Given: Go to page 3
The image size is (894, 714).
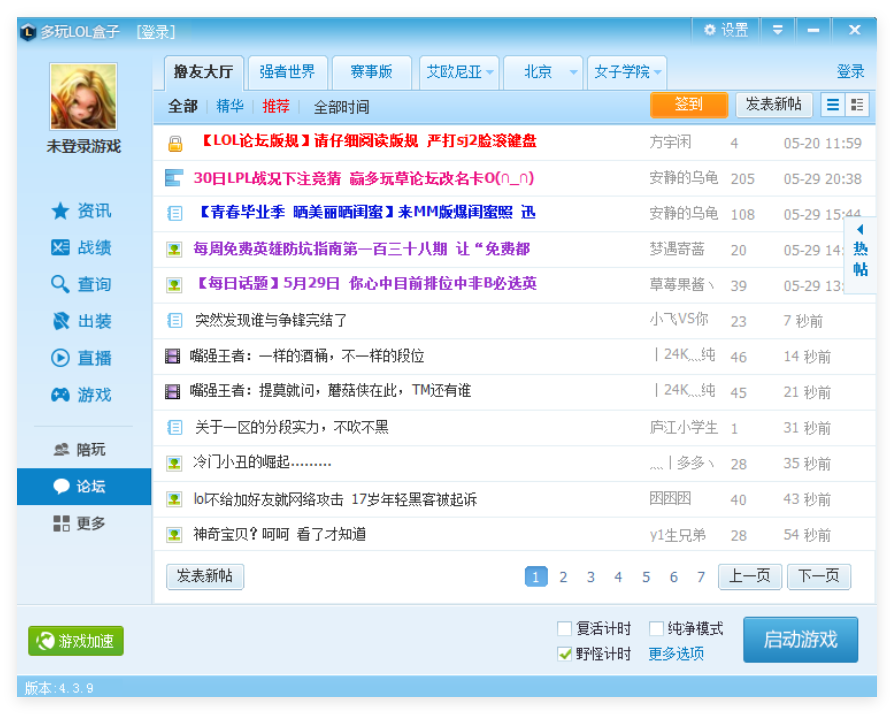Looking at the screenshot, I should tap(591, 577).
